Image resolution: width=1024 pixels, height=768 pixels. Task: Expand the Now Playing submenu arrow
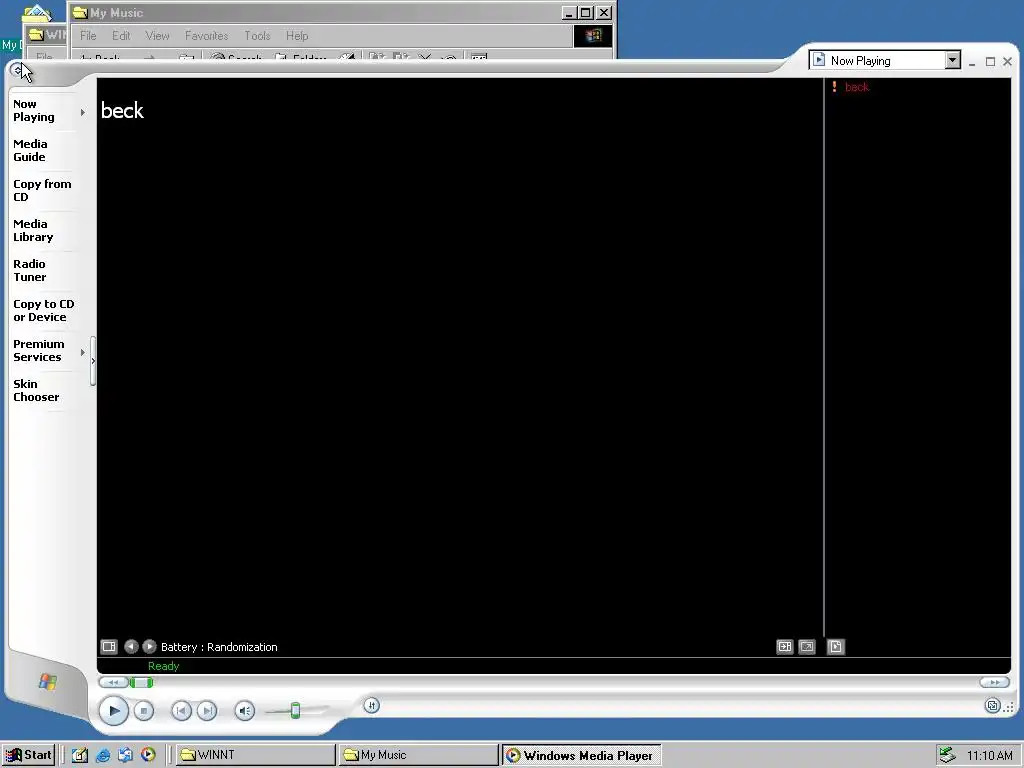(x=82, y=112)
